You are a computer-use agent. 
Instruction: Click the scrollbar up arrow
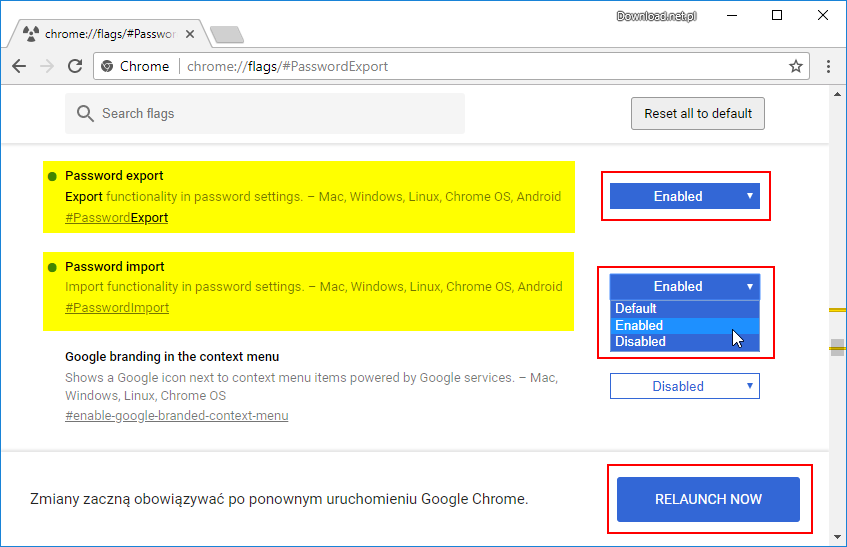point(837,94)
